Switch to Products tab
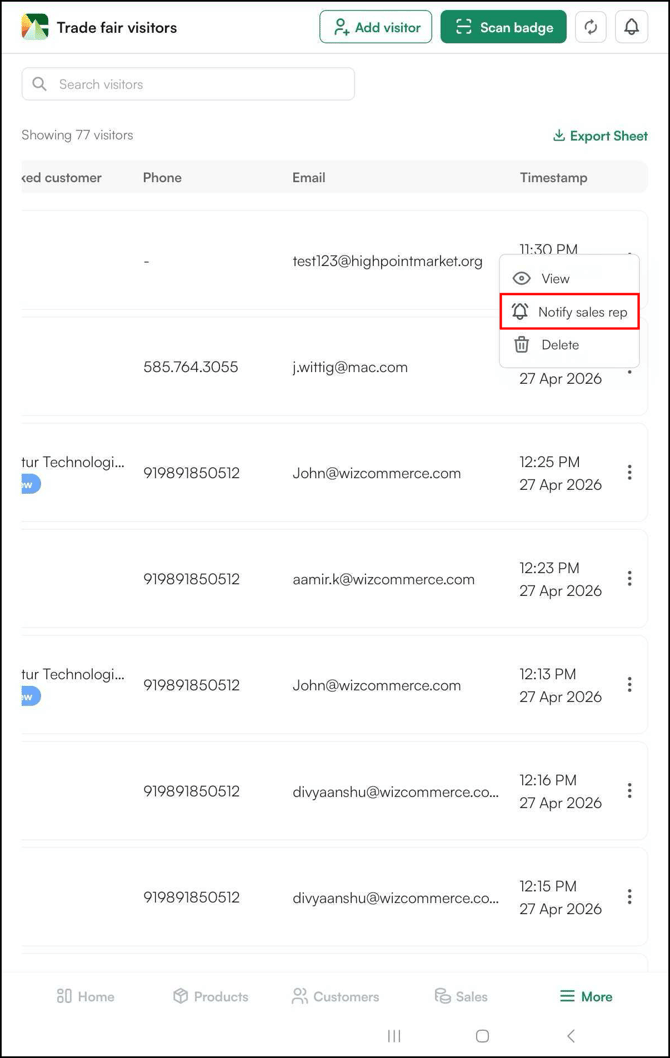 pyautogui.click(x=211, y=997)
